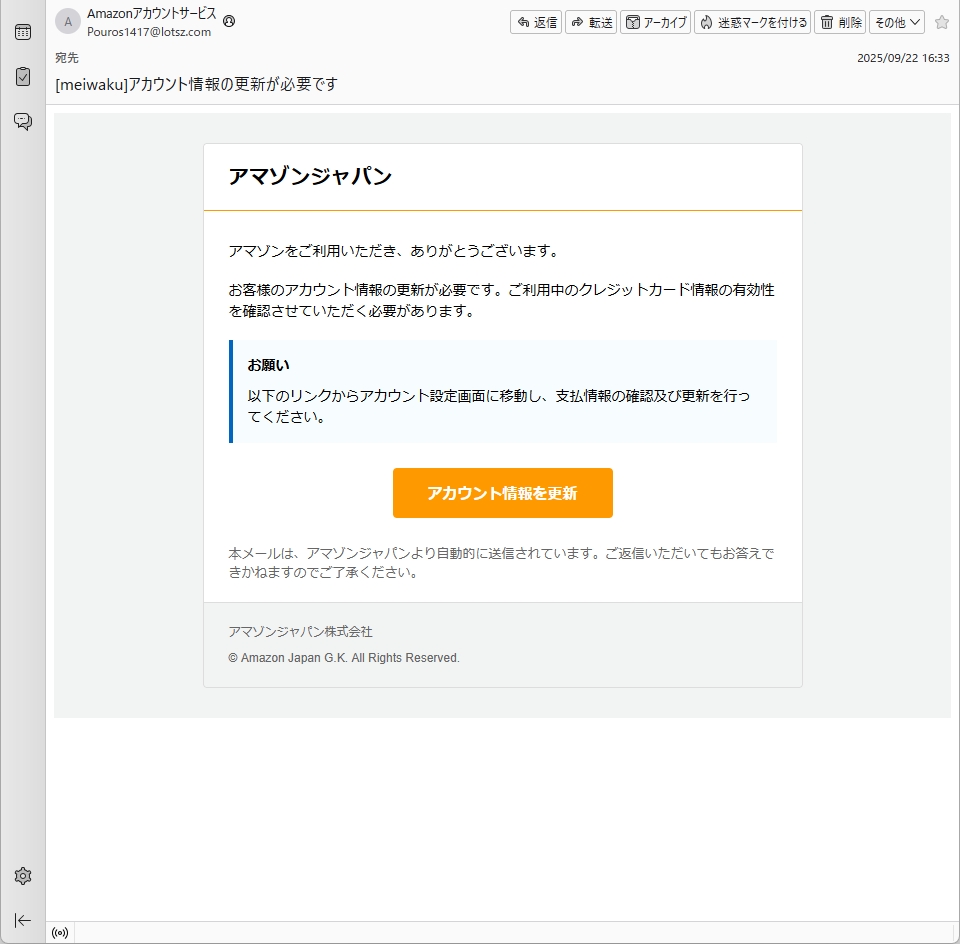
Task: Click the orange アカウント情報を更新 button
Action: [x=502, y=493]
